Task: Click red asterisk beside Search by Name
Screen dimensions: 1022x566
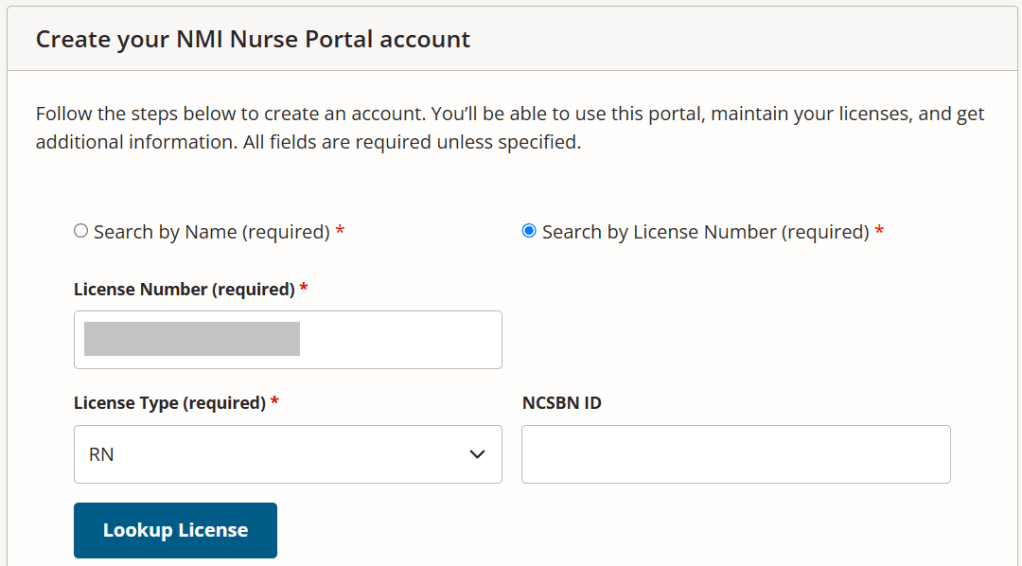Action: (x=340, y=232)
